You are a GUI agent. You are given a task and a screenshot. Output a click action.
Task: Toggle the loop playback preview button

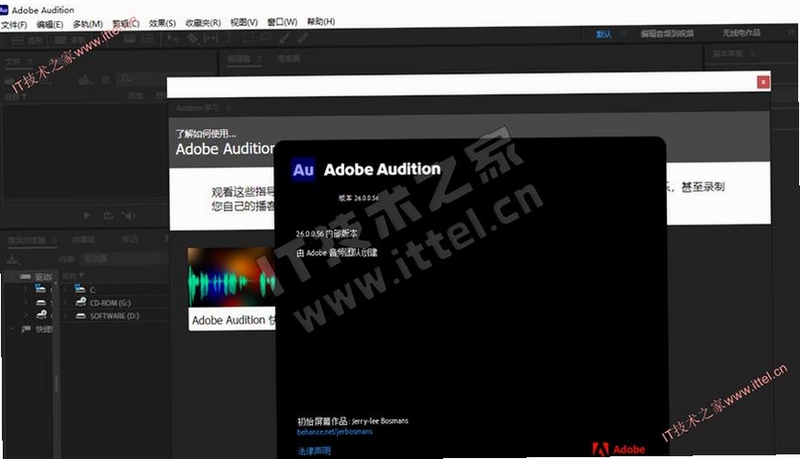108,215
